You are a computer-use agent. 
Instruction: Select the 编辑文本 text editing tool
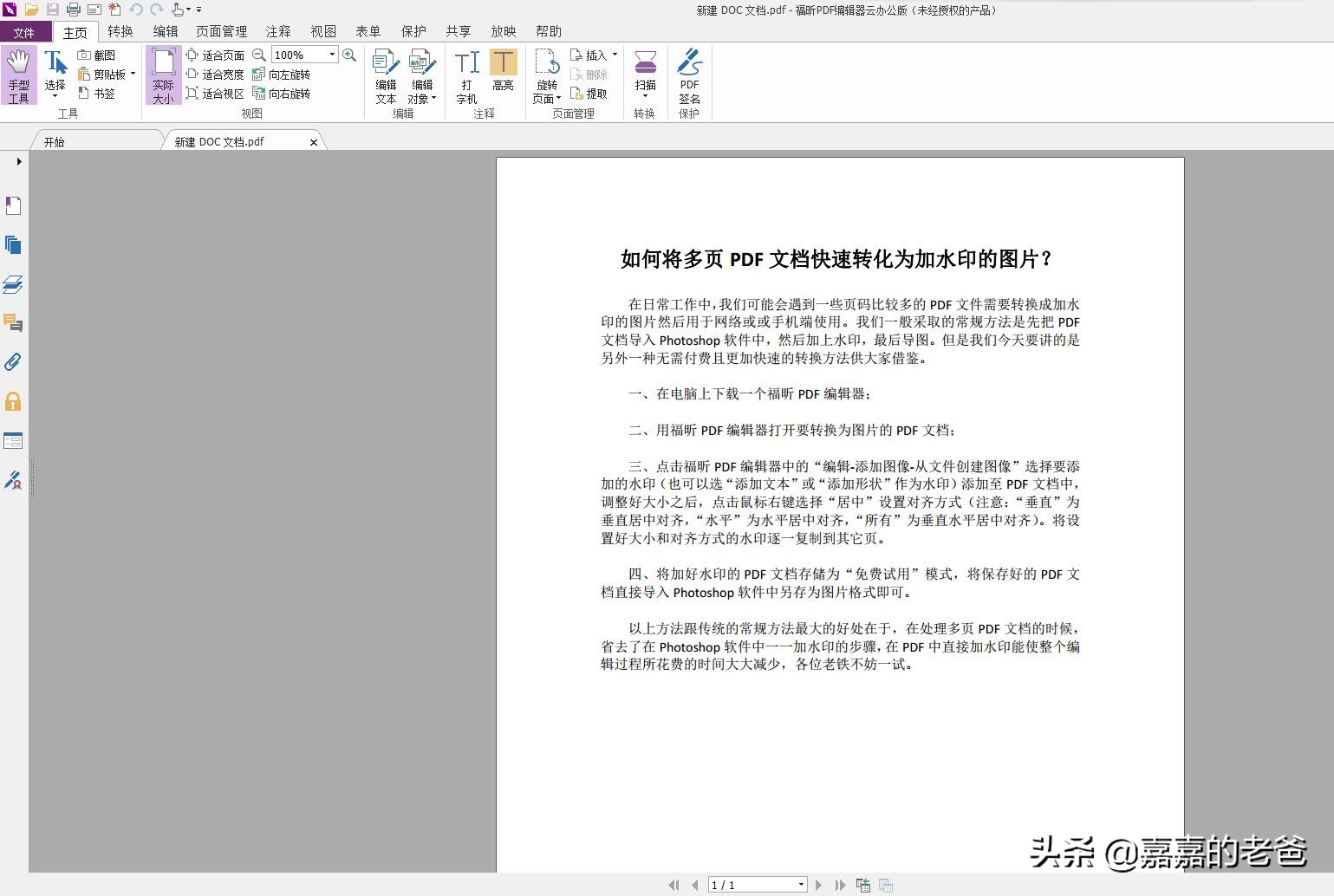[x=385, y=74]
